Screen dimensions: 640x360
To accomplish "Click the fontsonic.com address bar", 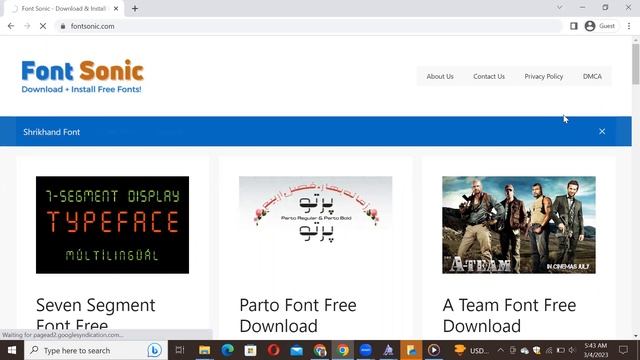I will coord(309,26).
